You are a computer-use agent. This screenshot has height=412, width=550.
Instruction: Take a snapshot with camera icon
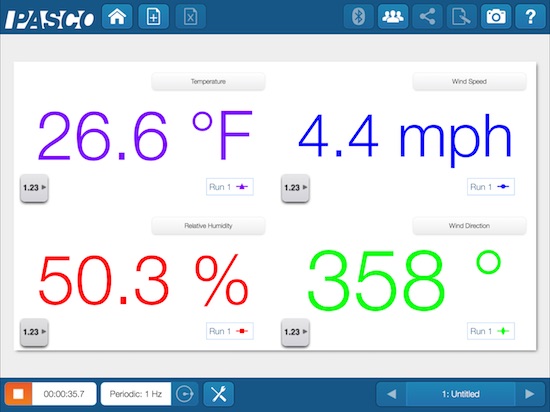point(496,16)
